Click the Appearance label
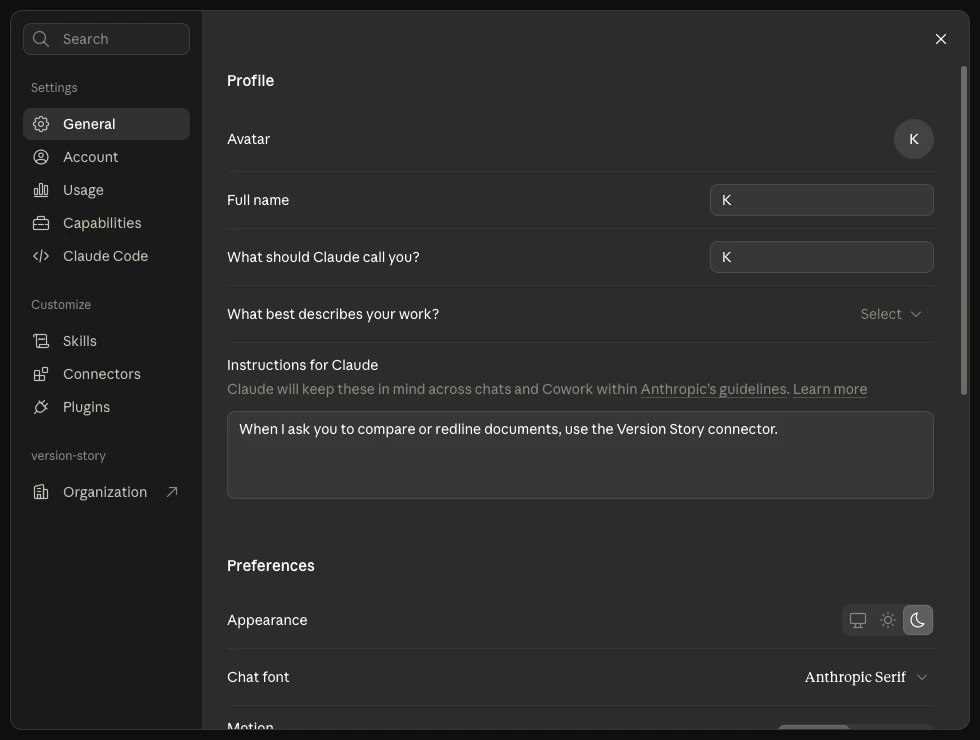The image size is (980, 740). pyautogui.click(x=268, y=620)
